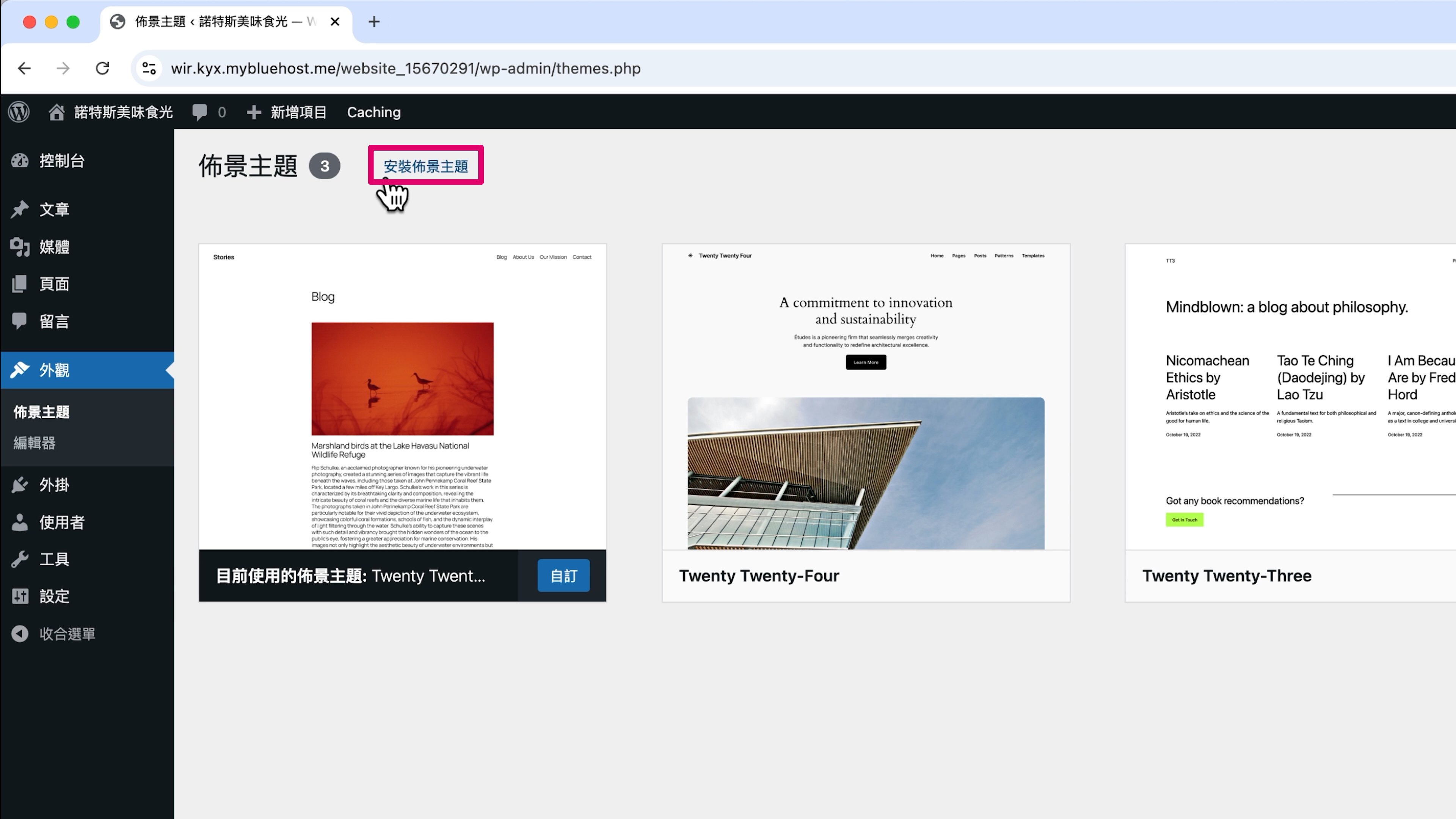The height and width of the screenshot is (819, 1456).
Task: Click the 自訂 customize button
Action: 563,576
